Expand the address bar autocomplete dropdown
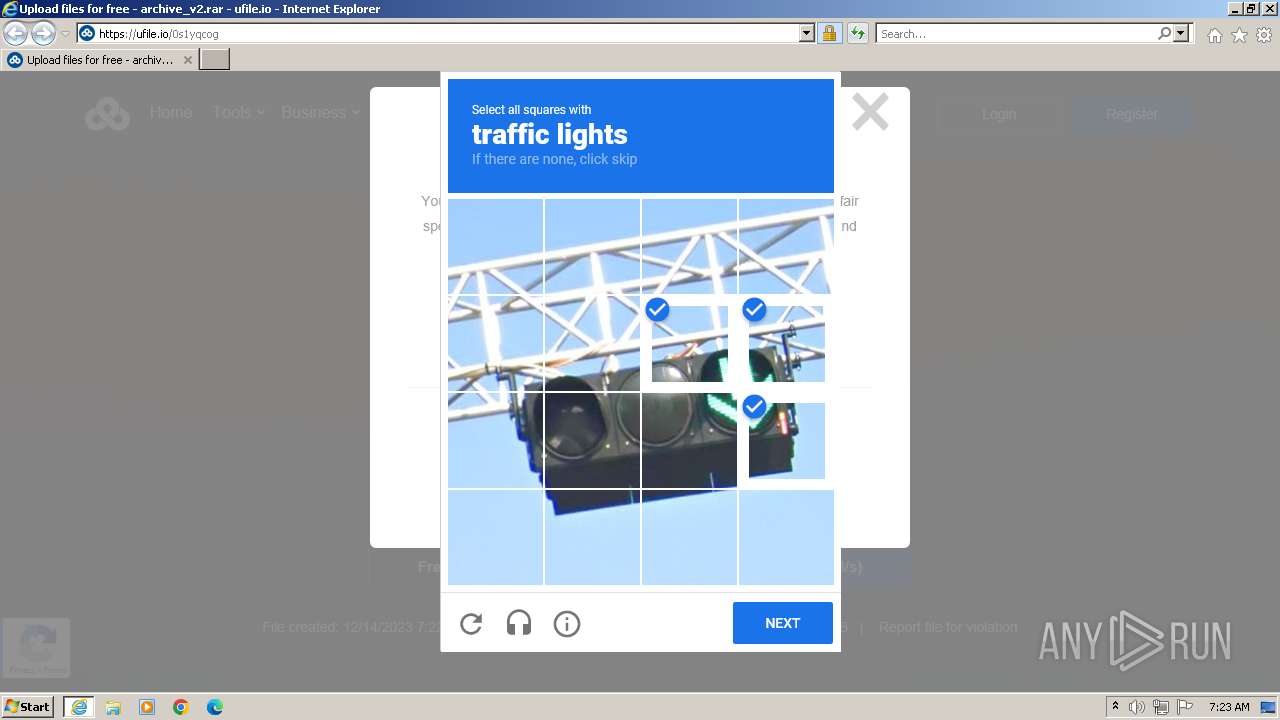This screenshot has height=720, width=1280. point(807,34)
